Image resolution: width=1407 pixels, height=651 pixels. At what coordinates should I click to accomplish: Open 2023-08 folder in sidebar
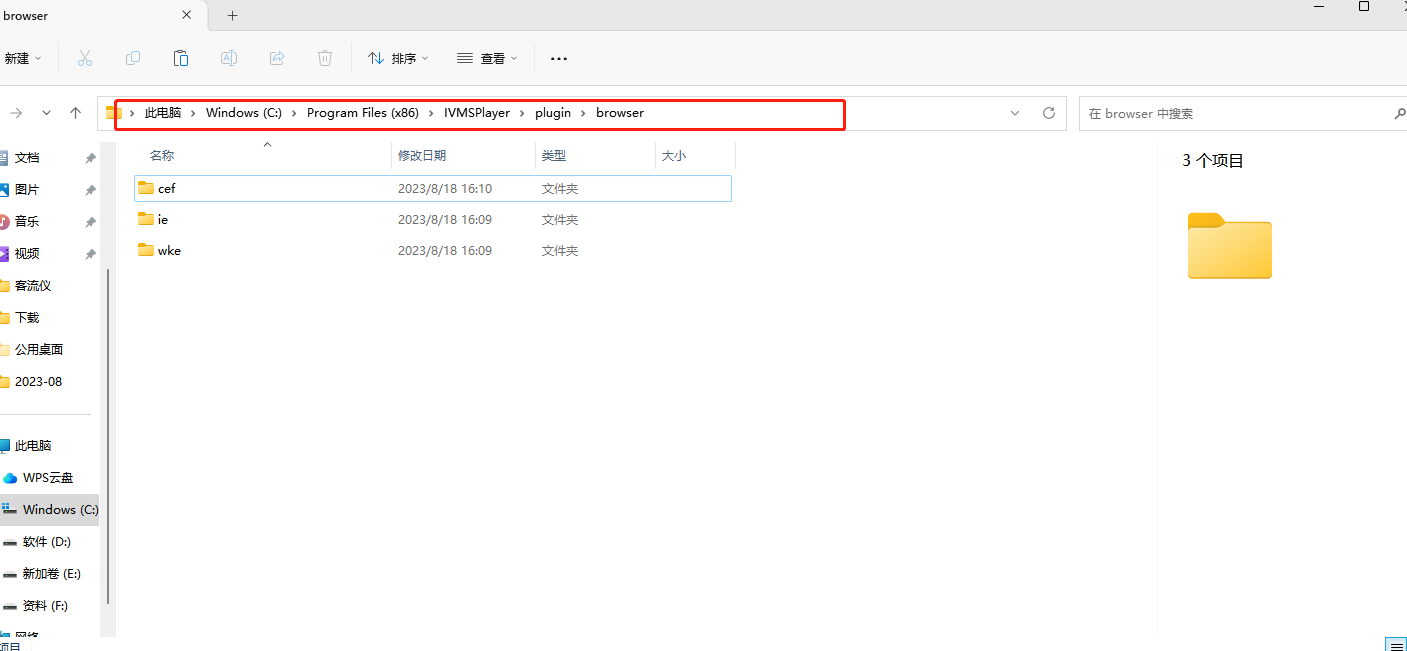(38, 382)
